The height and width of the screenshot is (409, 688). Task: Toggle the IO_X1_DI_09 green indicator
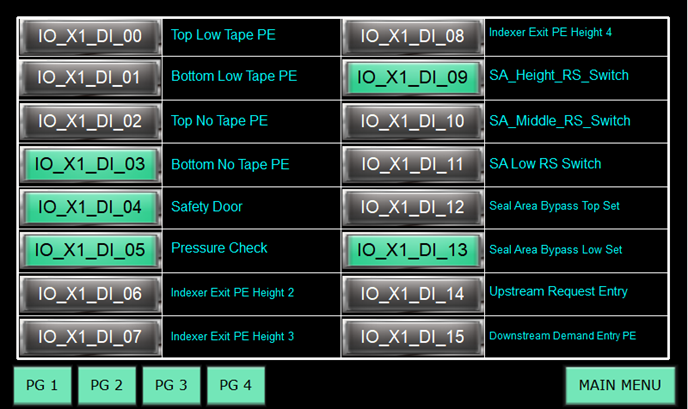pyautogui.click(x=412, y=77)
